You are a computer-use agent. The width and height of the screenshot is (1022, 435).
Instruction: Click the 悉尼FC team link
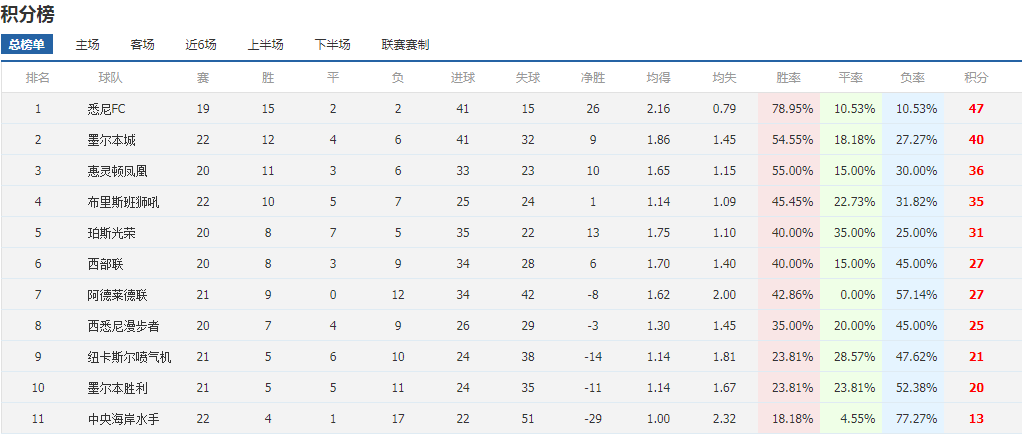pos(107,109)
